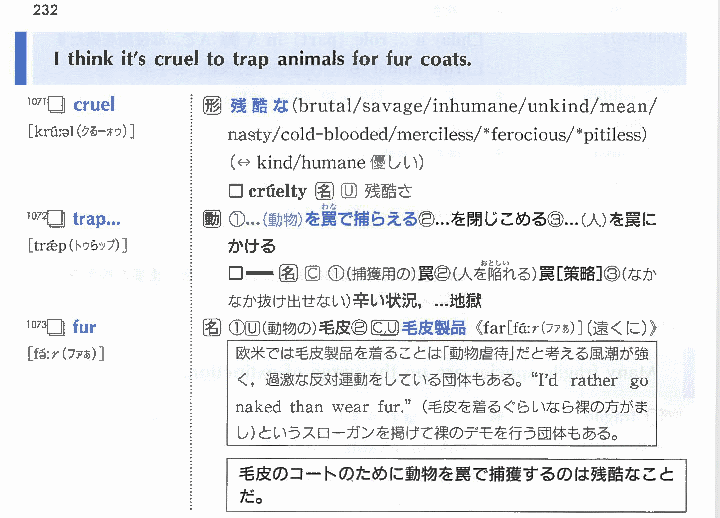
Task: Check the box before the trap noun dash
Action: (236, 274)
